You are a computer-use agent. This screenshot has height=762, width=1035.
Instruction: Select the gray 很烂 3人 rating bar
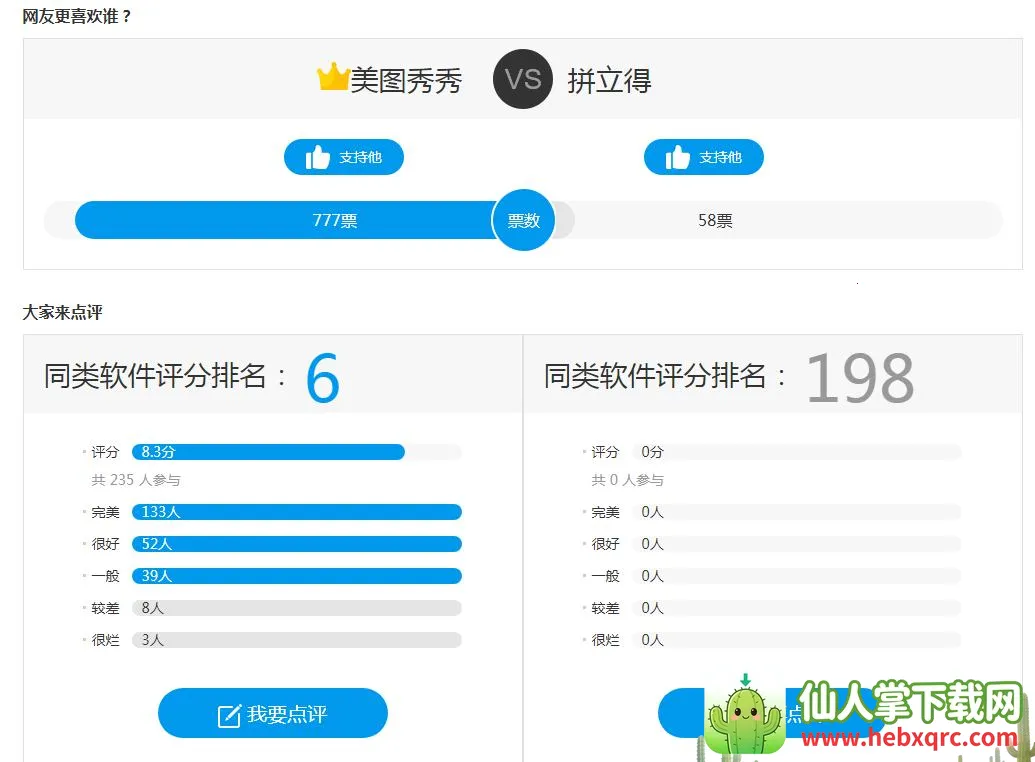[297, 640]
